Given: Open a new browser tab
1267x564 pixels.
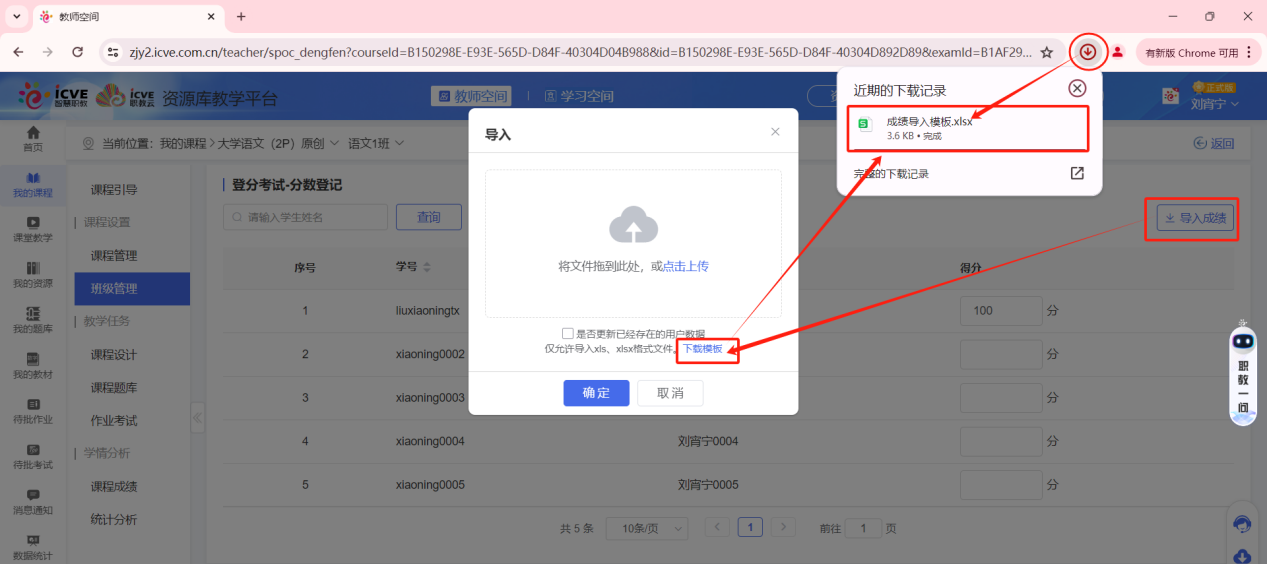Looking at the screenshot, I should click(241, 17).
